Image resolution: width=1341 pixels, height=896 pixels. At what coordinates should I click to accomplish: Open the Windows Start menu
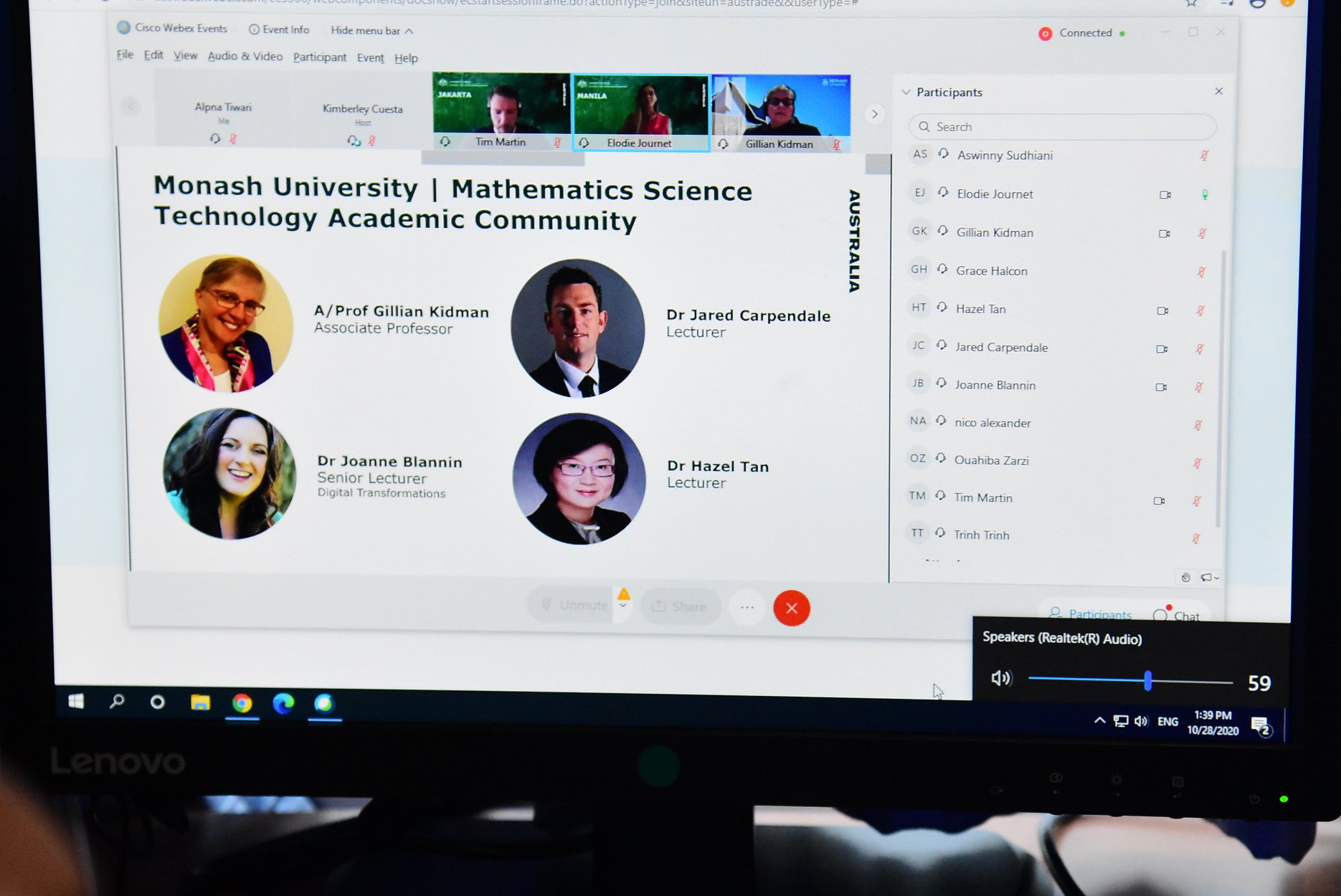(76, 701)
